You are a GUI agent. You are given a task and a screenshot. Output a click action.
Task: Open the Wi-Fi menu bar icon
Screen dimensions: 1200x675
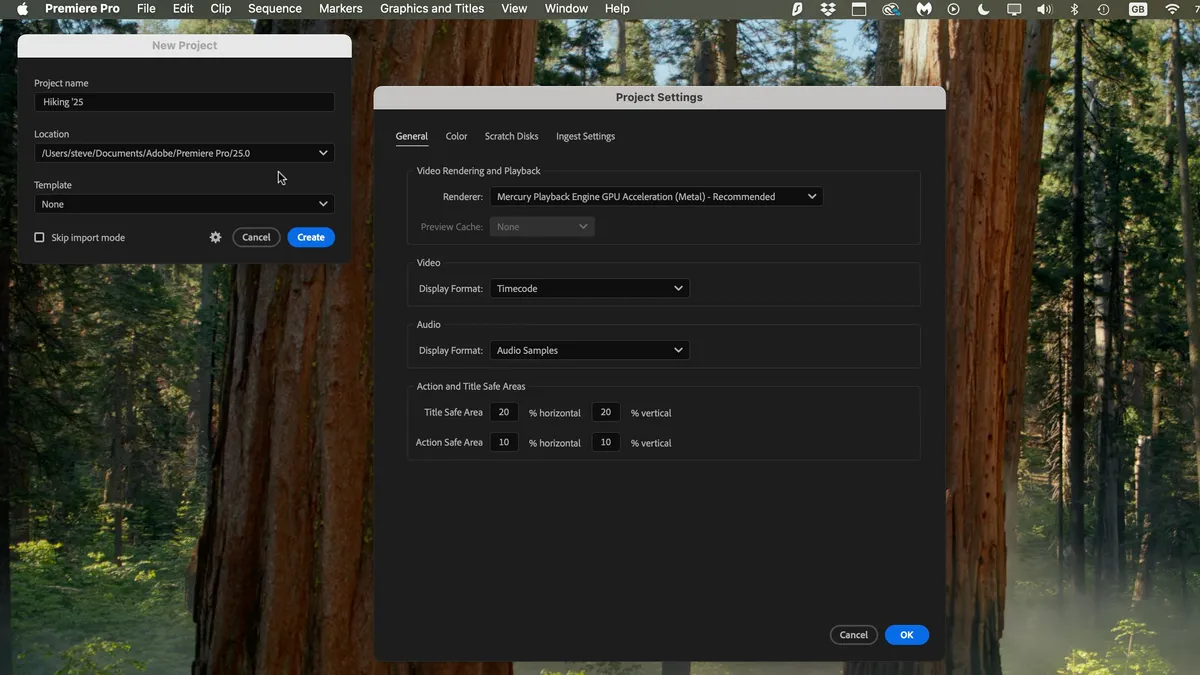[x=1171, y=9]
